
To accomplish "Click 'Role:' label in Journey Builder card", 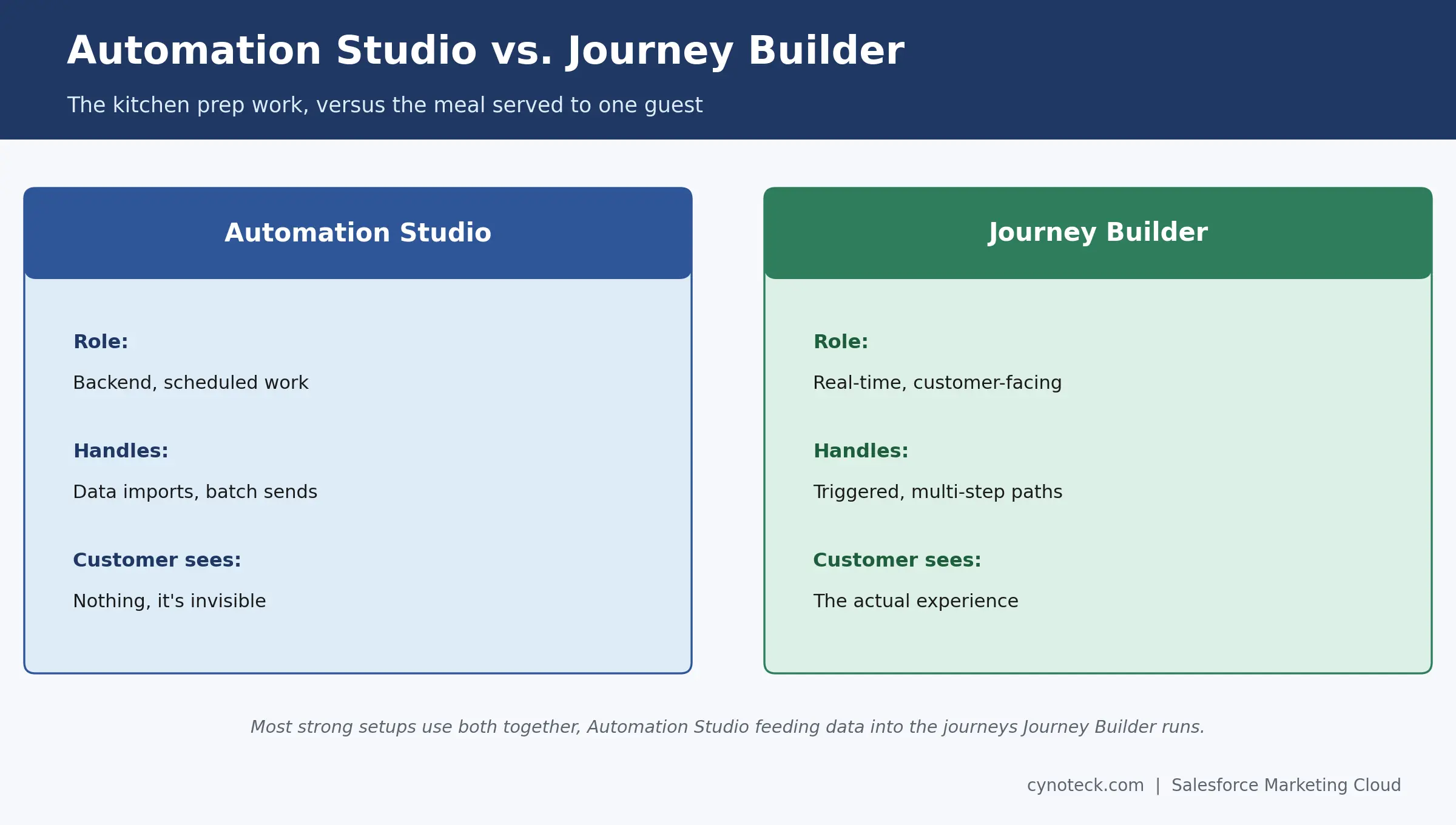I will [841, 342].
